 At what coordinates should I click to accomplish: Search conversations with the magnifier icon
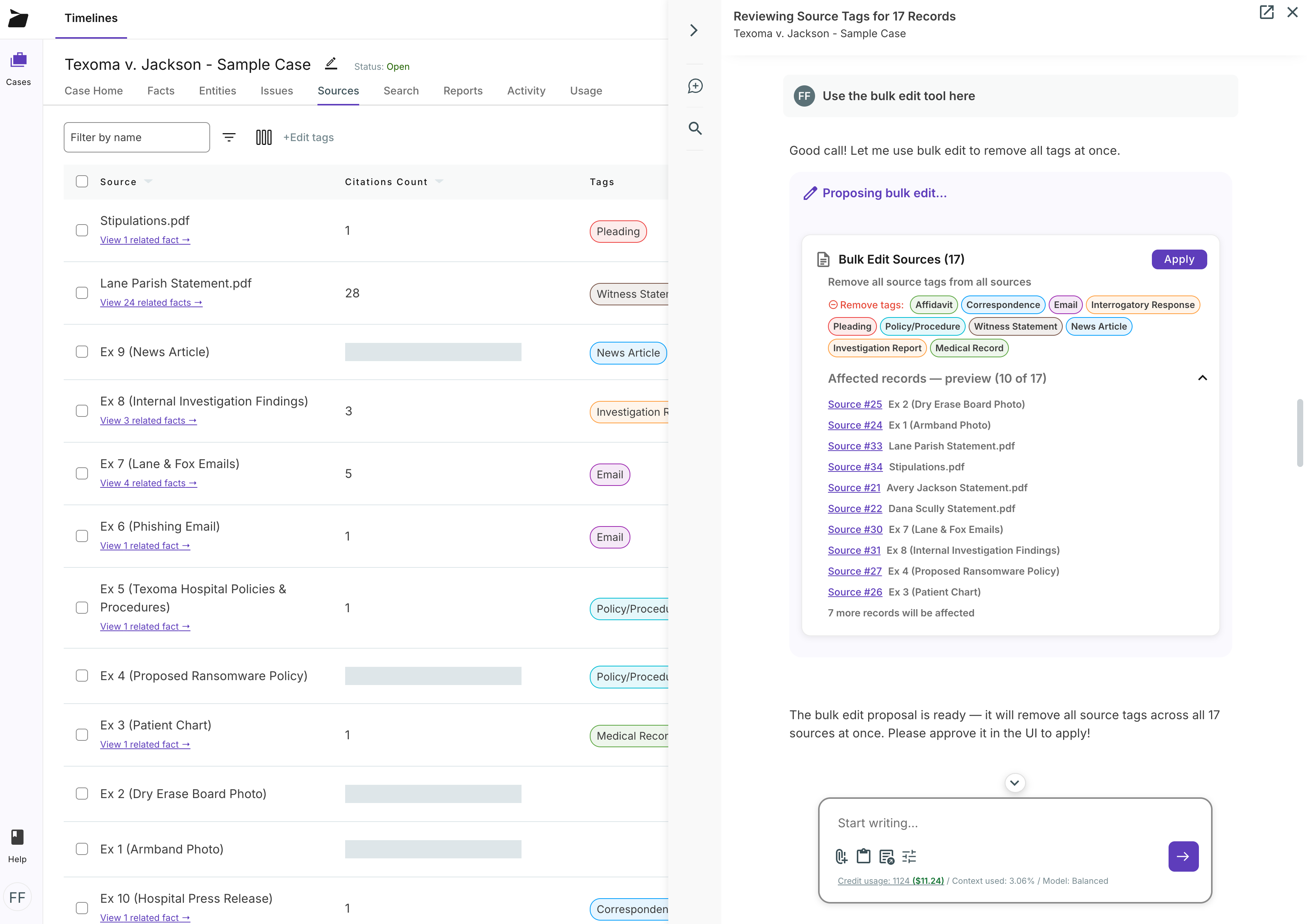695,129
